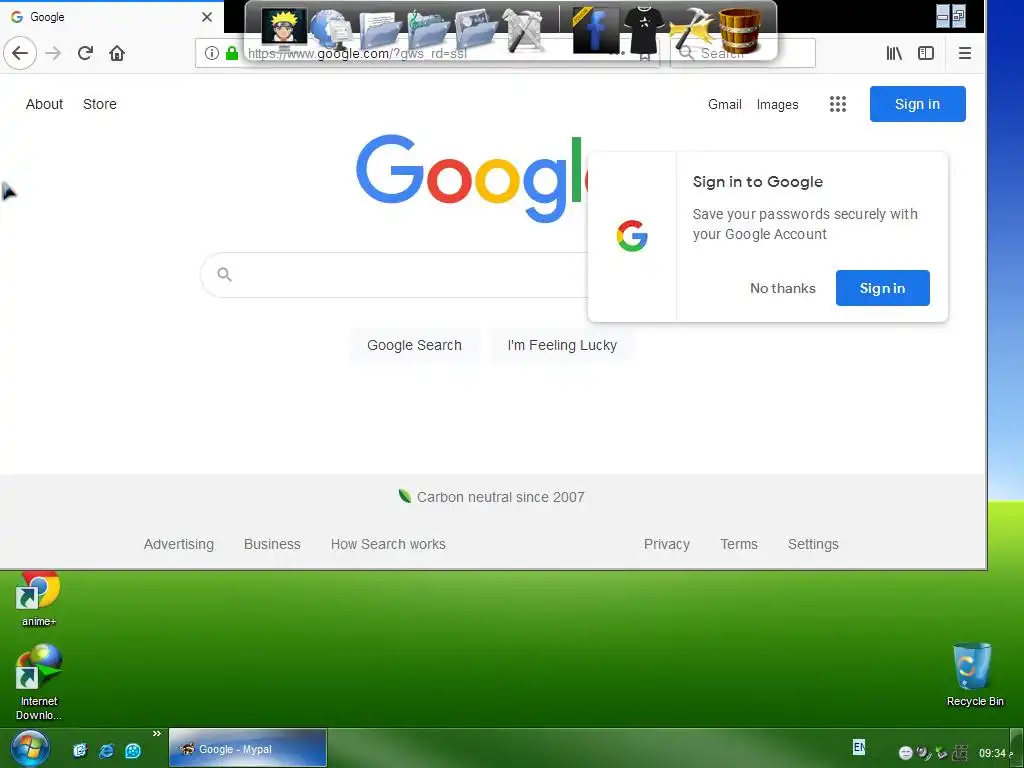The height and width of the screenshot is (768, 1024).
Task: Click the I'm Feeling Lucky button
Action: 562,345
